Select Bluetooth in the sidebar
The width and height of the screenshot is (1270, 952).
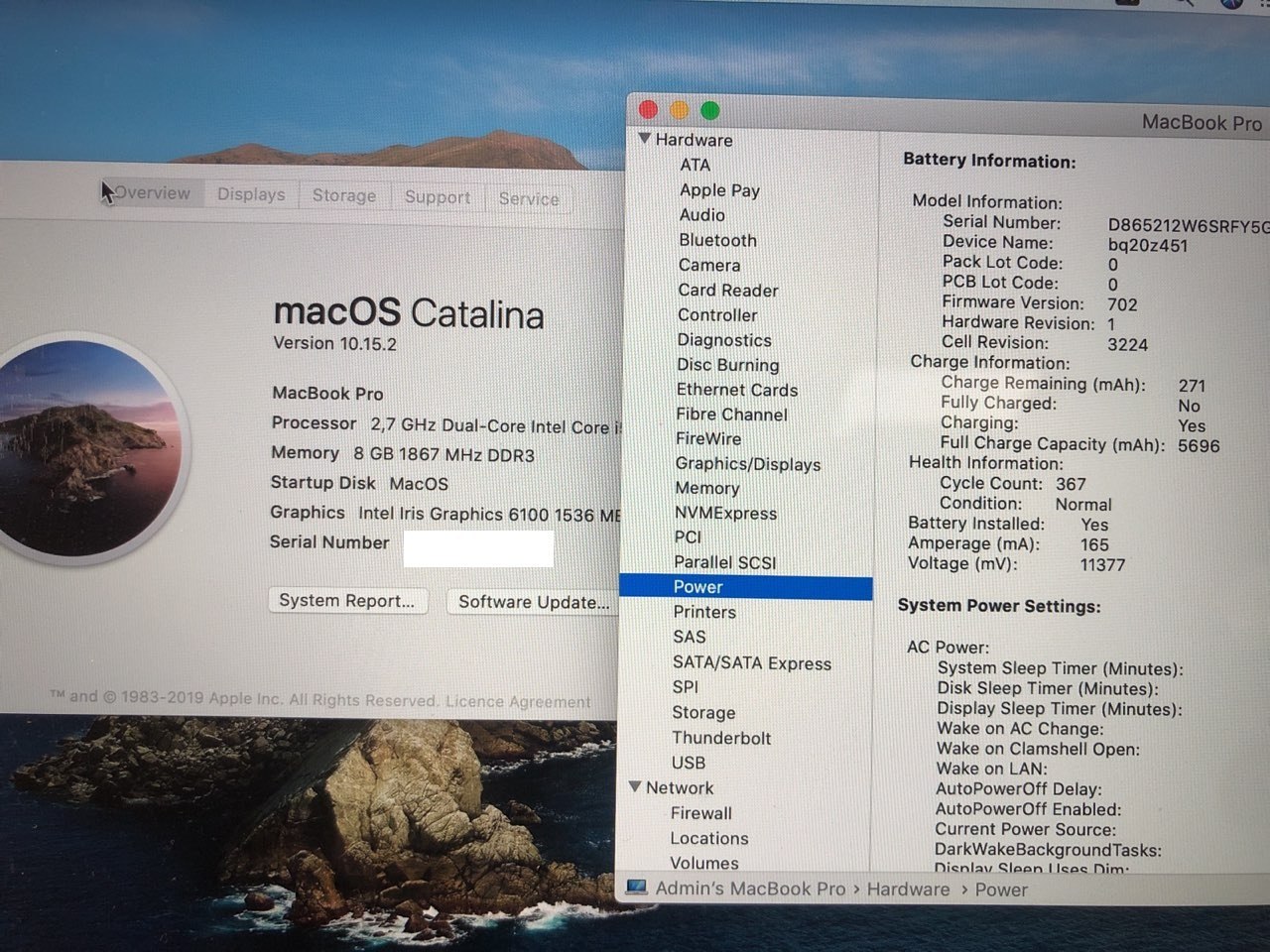tap(717, 240)
